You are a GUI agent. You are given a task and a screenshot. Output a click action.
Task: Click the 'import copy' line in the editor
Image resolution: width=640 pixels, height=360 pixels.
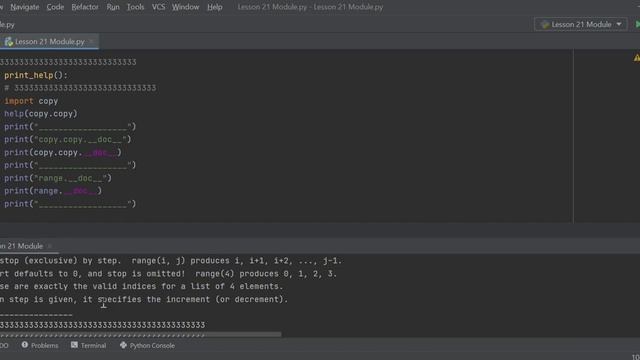(x=31, y=101)
